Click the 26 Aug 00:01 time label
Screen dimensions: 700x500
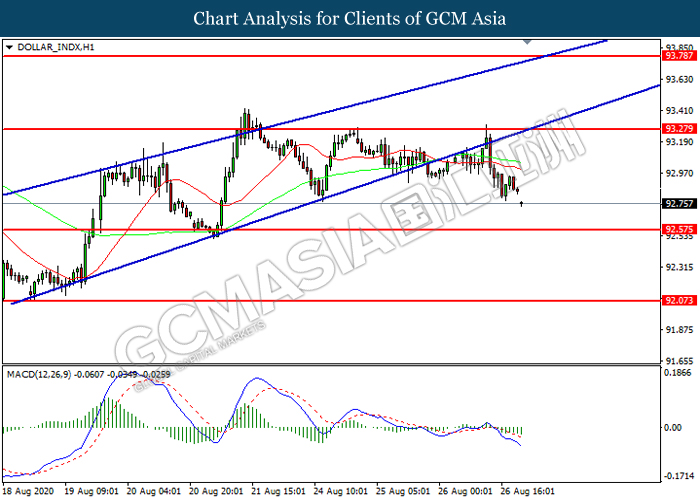[x=465, y=491]
